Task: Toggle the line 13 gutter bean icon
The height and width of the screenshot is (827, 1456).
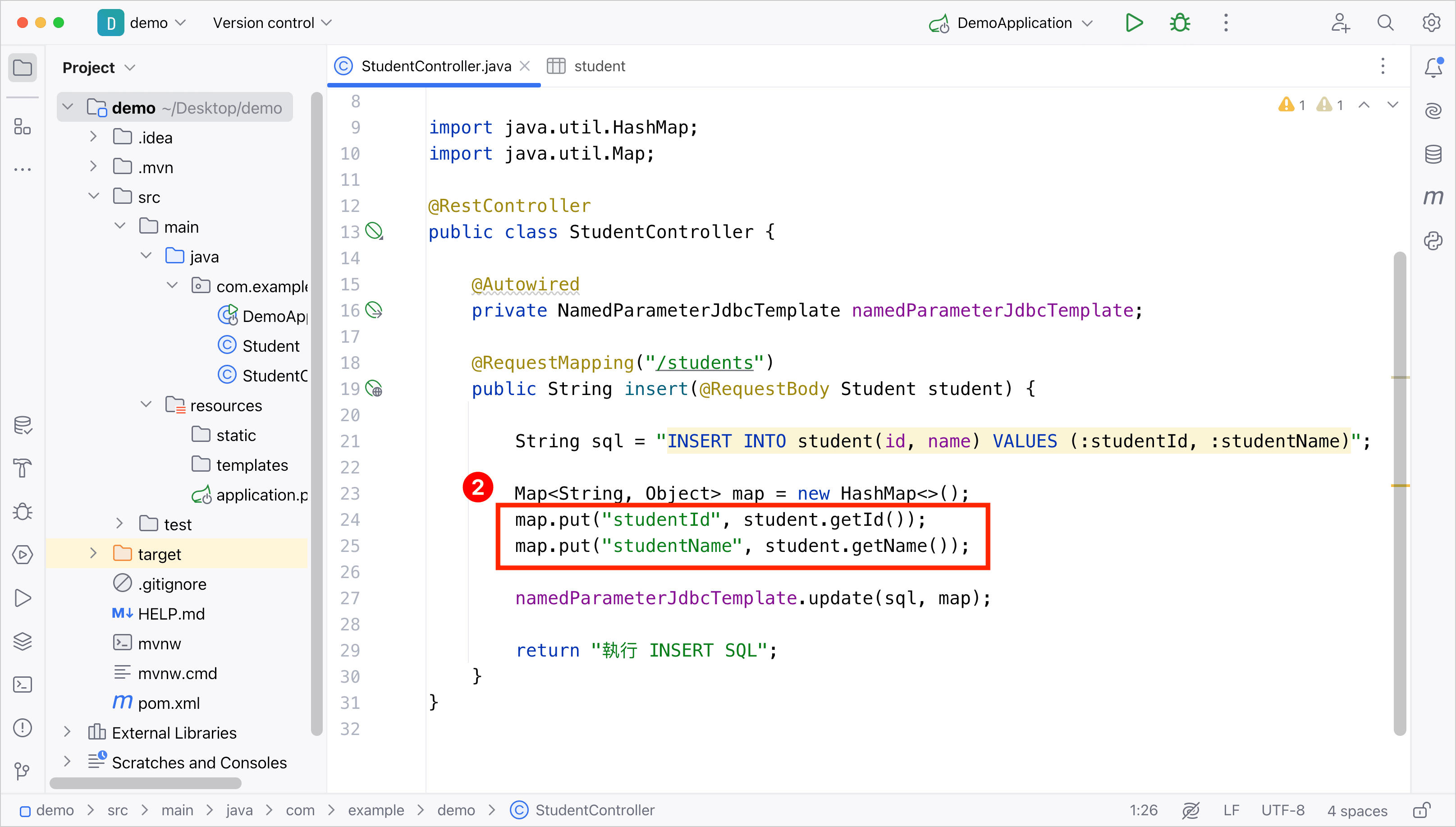Action: [374, 231]
